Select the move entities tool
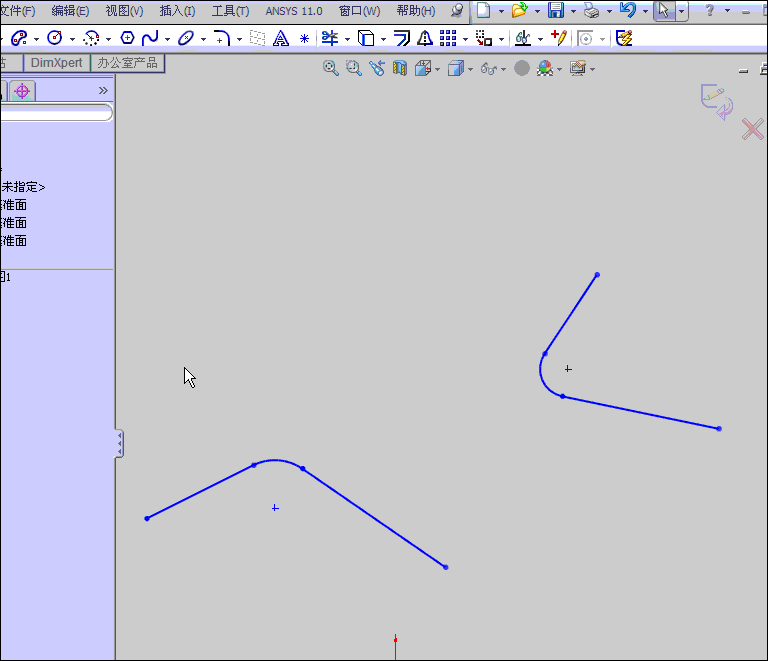 click(x=484, y=38)
